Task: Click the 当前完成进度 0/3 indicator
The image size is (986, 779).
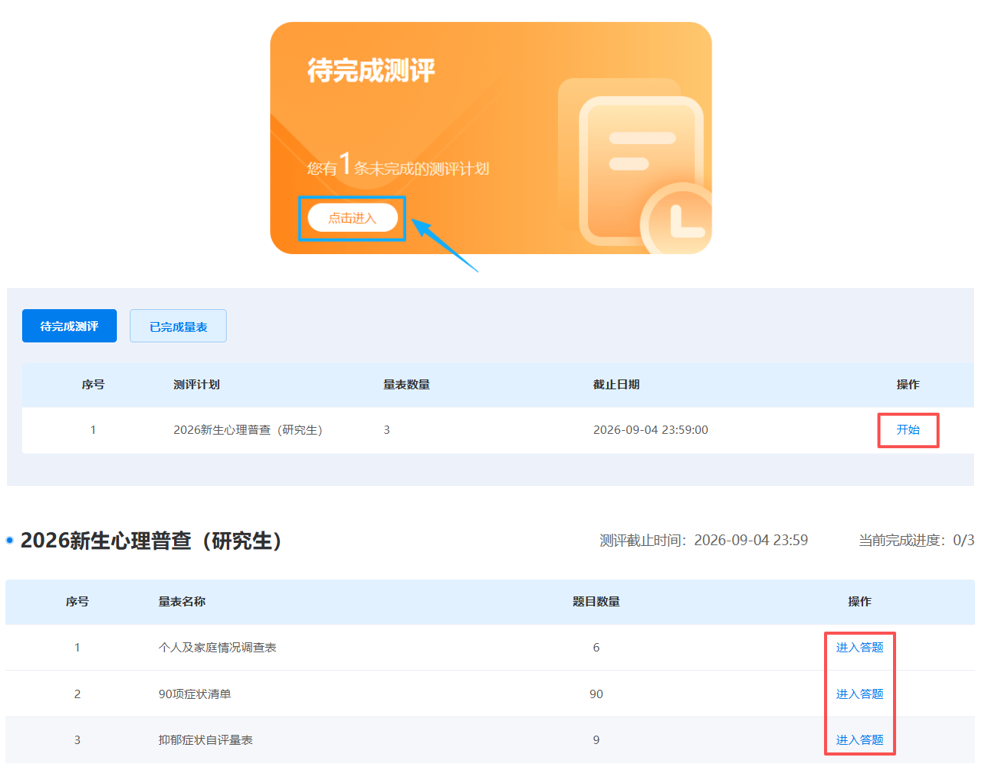Action: 916,540
